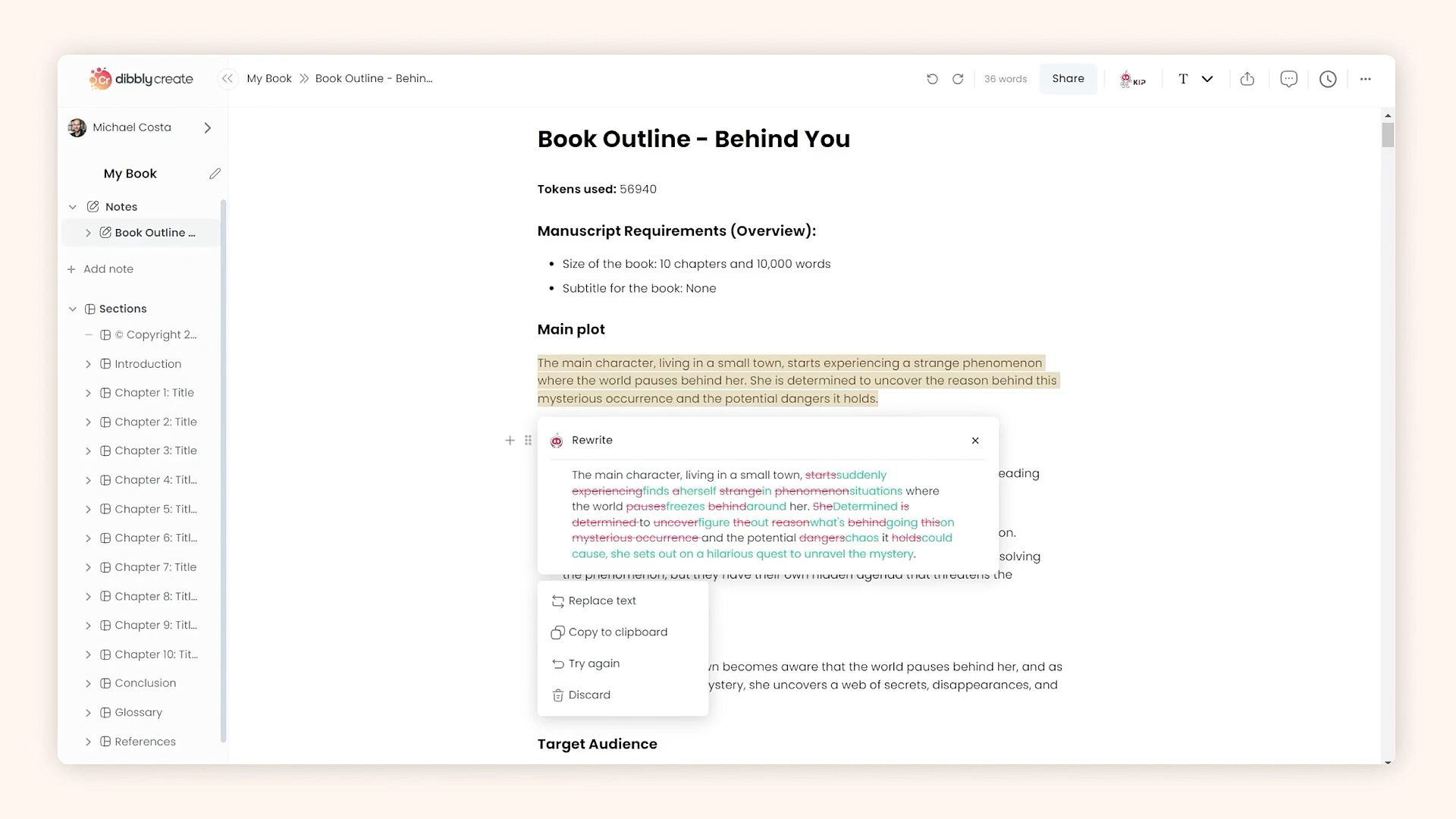Screen dimensions: 1456x819
Task: Open the KIP assistant icon
Action: tap(1132, 79)
